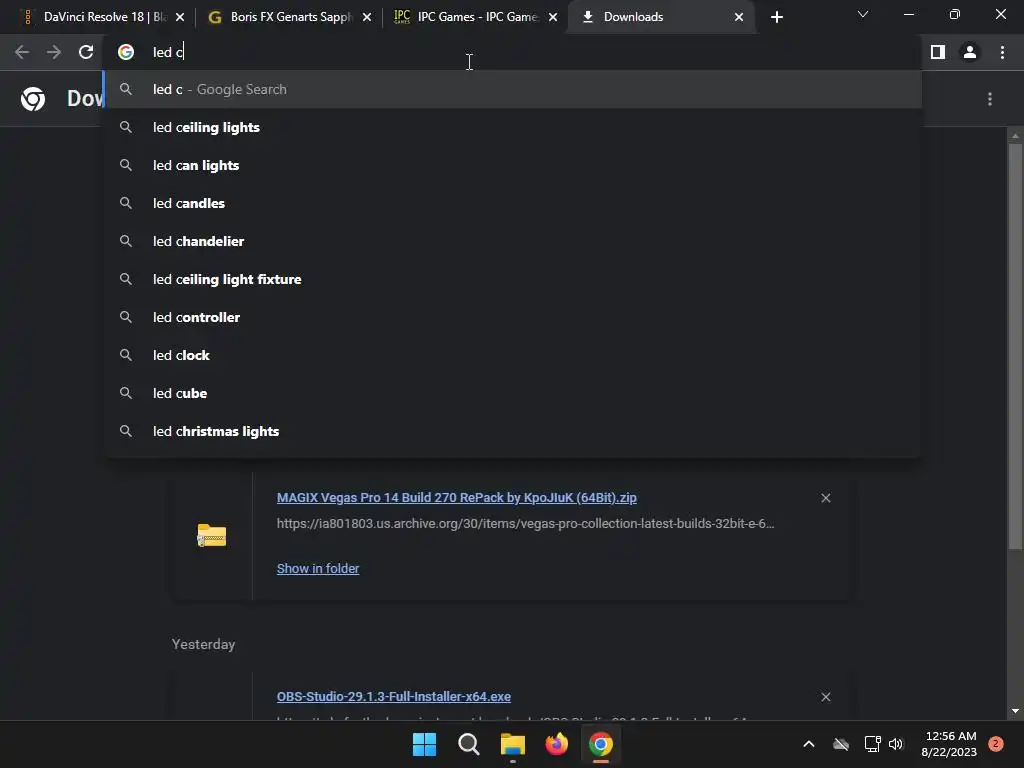
Task: Select 'led c - Google Search' suggestion
Action: [513, 89]
